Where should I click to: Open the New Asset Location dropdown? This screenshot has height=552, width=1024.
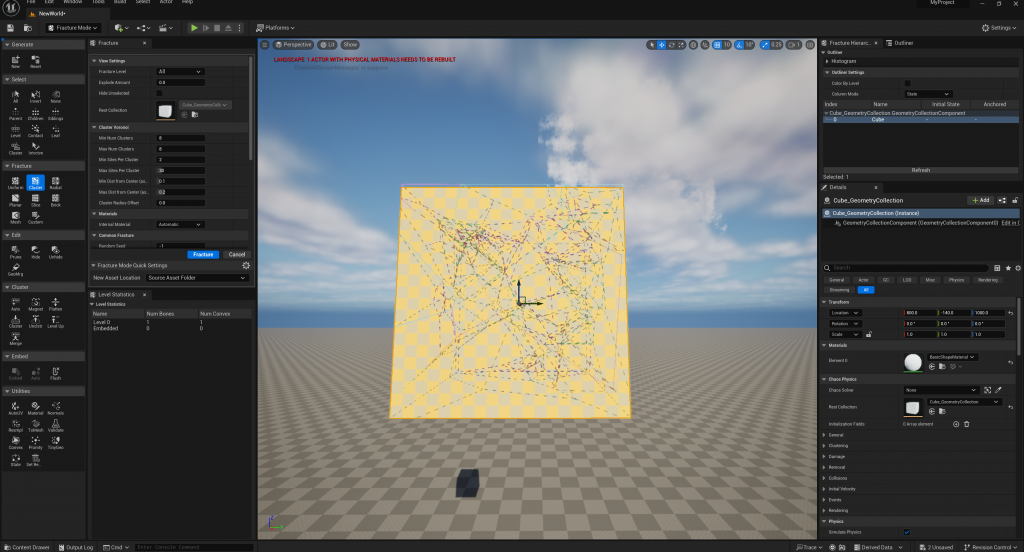coord(197,277)
